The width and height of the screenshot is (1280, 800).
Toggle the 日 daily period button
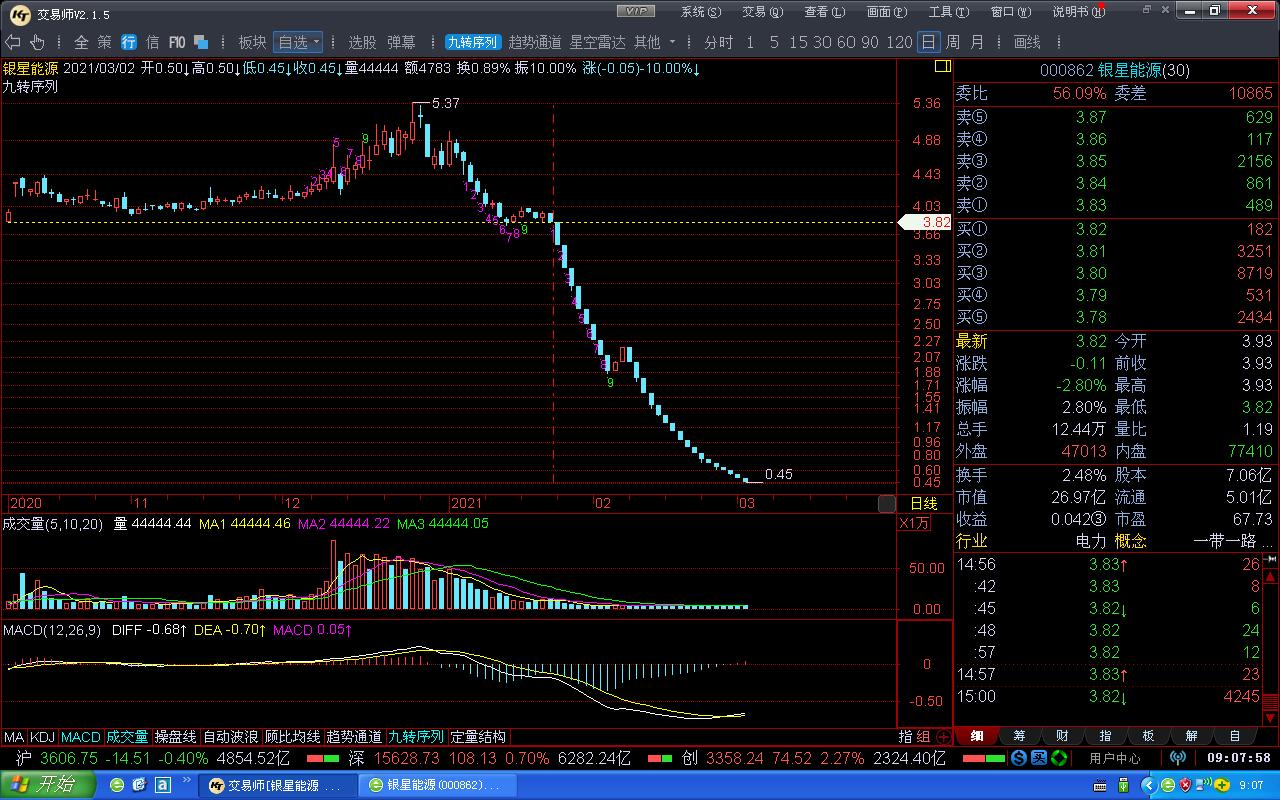pyautogui.click(x=929, y=42)
